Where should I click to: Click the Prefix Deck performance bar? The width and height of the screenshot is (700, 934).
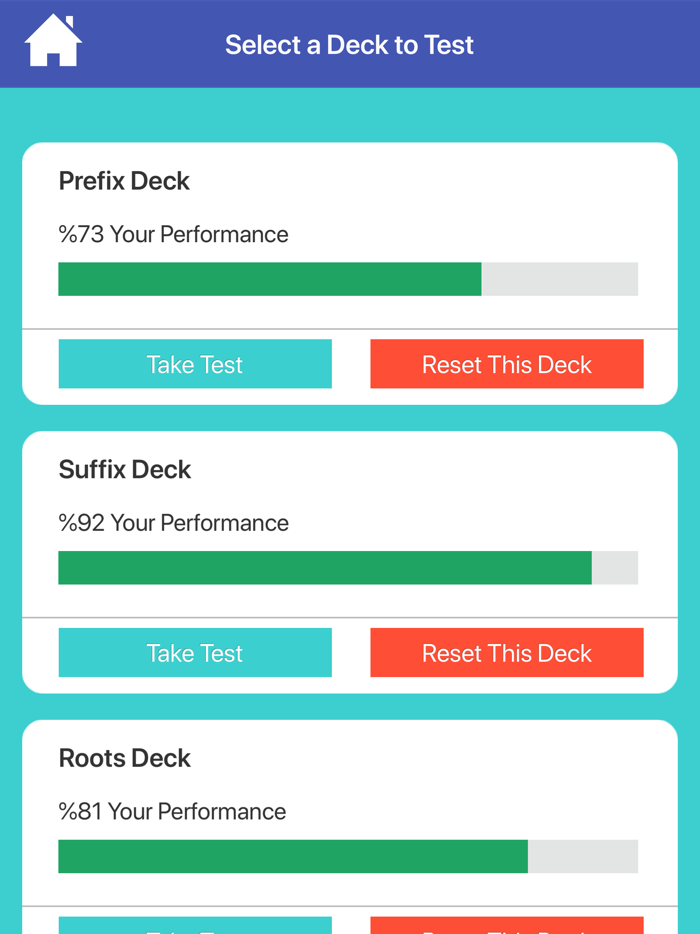pyautogui.click(x=348, y=279)
